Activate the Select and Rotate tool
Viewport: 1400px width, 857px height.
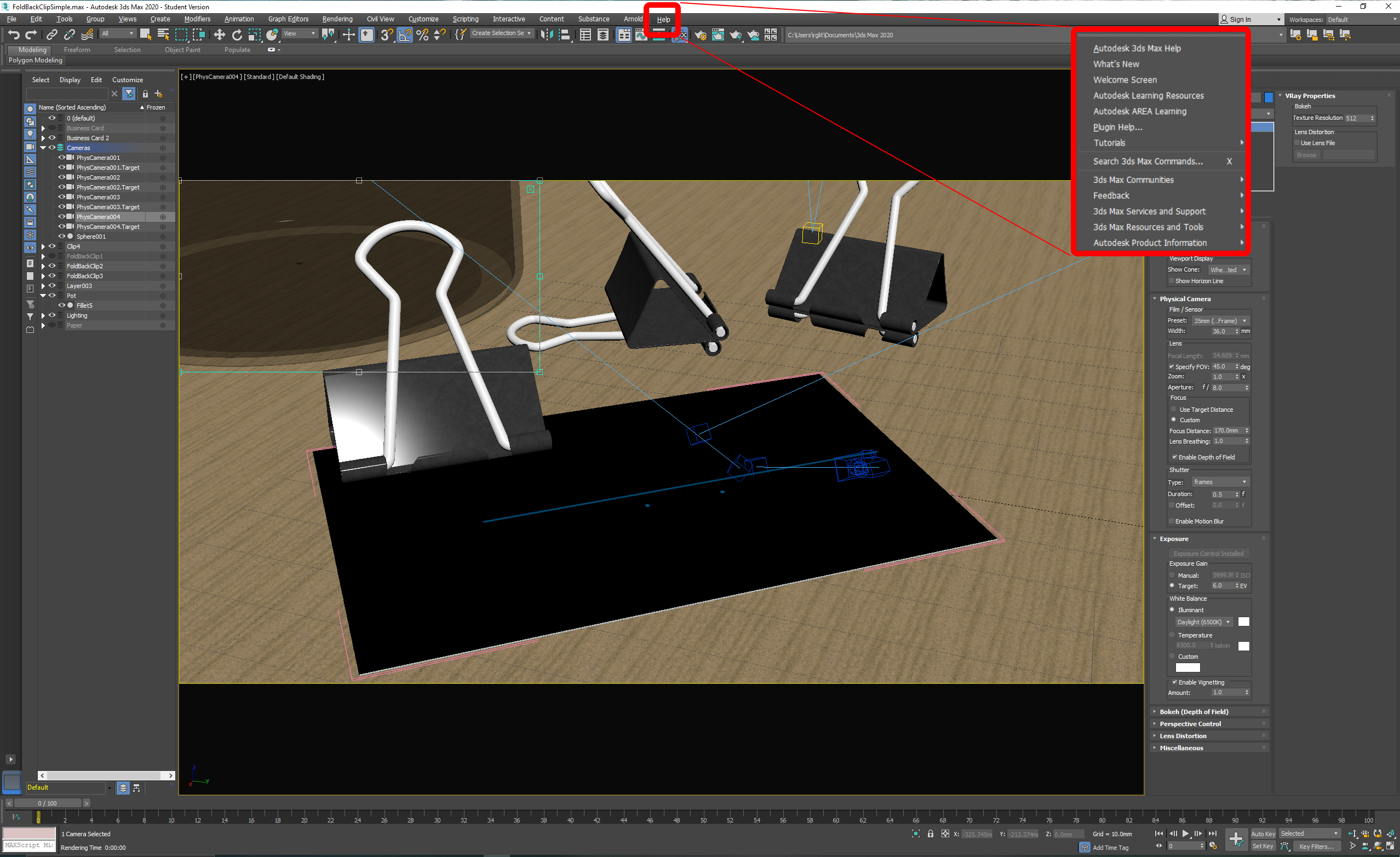pos(238,34)
